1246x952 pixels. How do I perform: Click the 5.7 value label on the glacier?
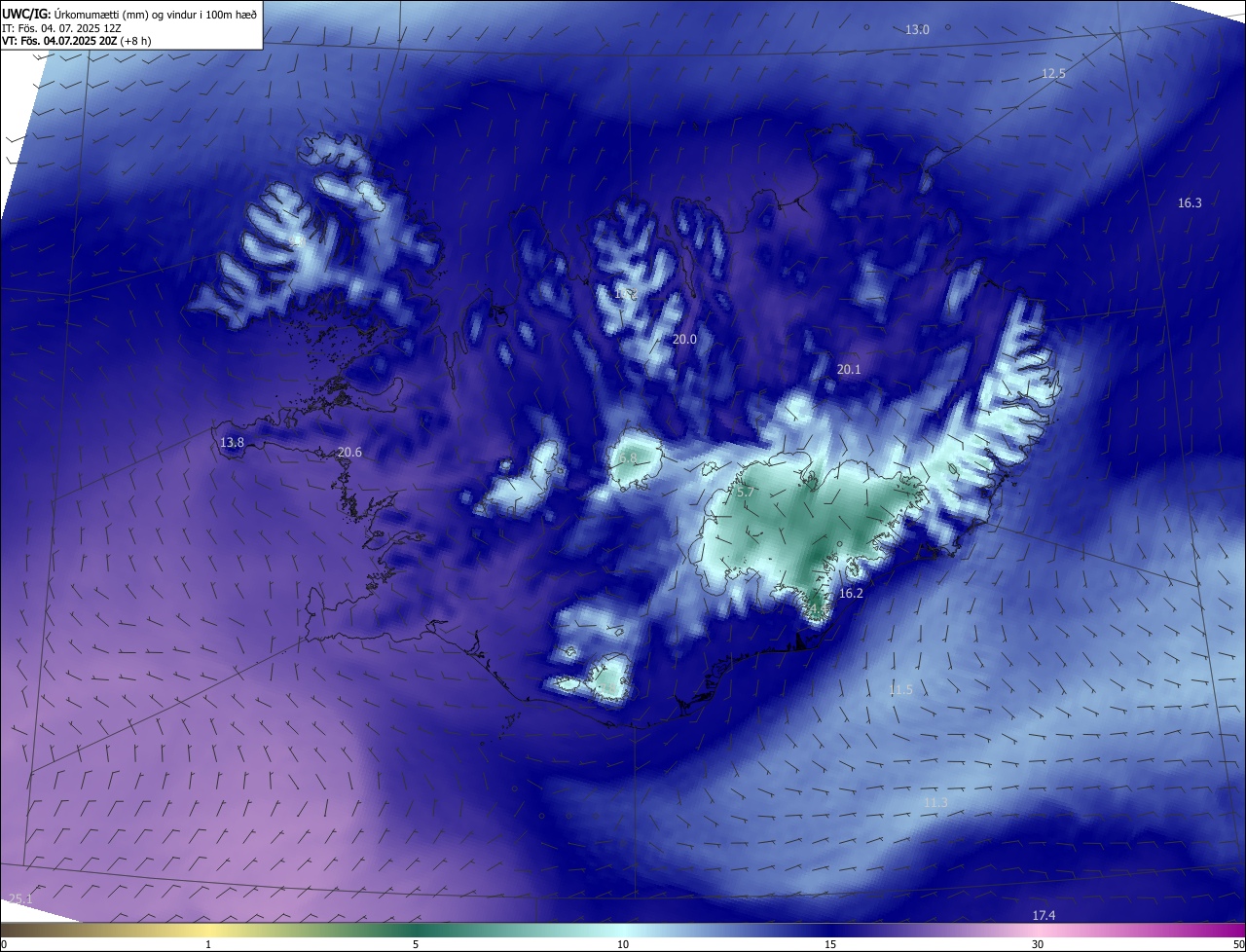(745, 494)
